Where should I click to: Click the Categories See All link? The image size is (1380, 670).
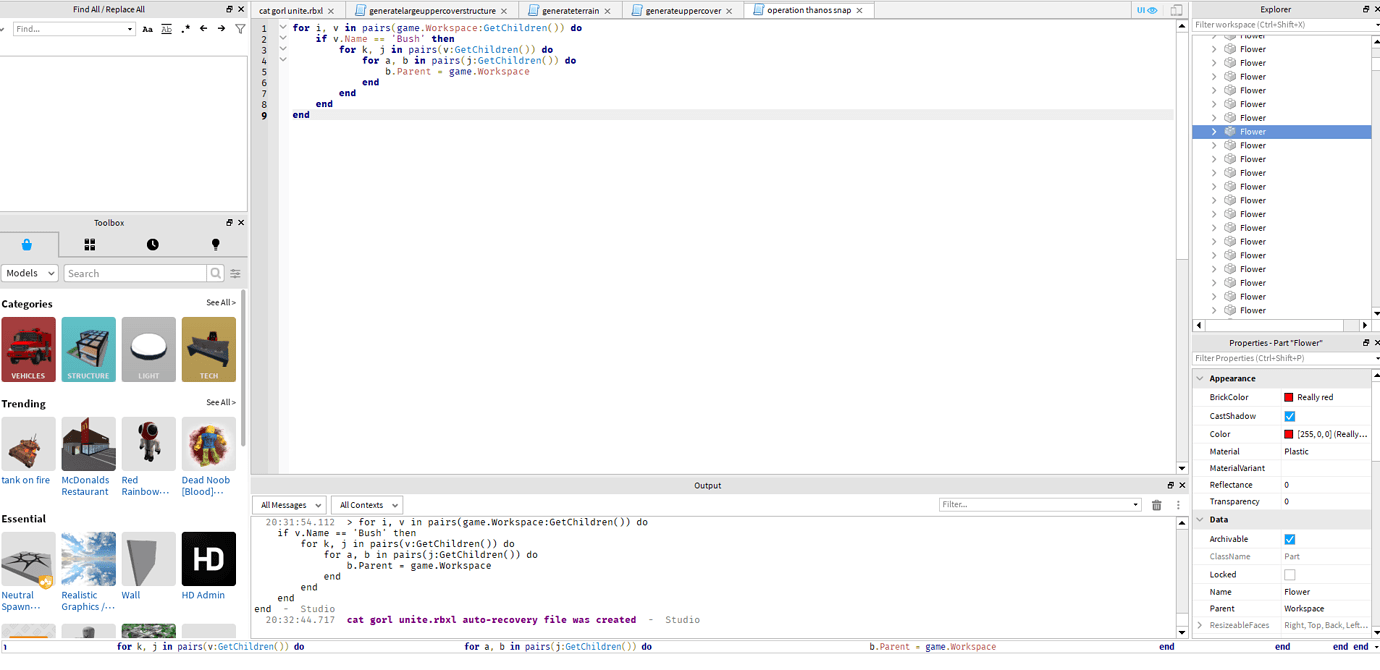tap(219, 302)
